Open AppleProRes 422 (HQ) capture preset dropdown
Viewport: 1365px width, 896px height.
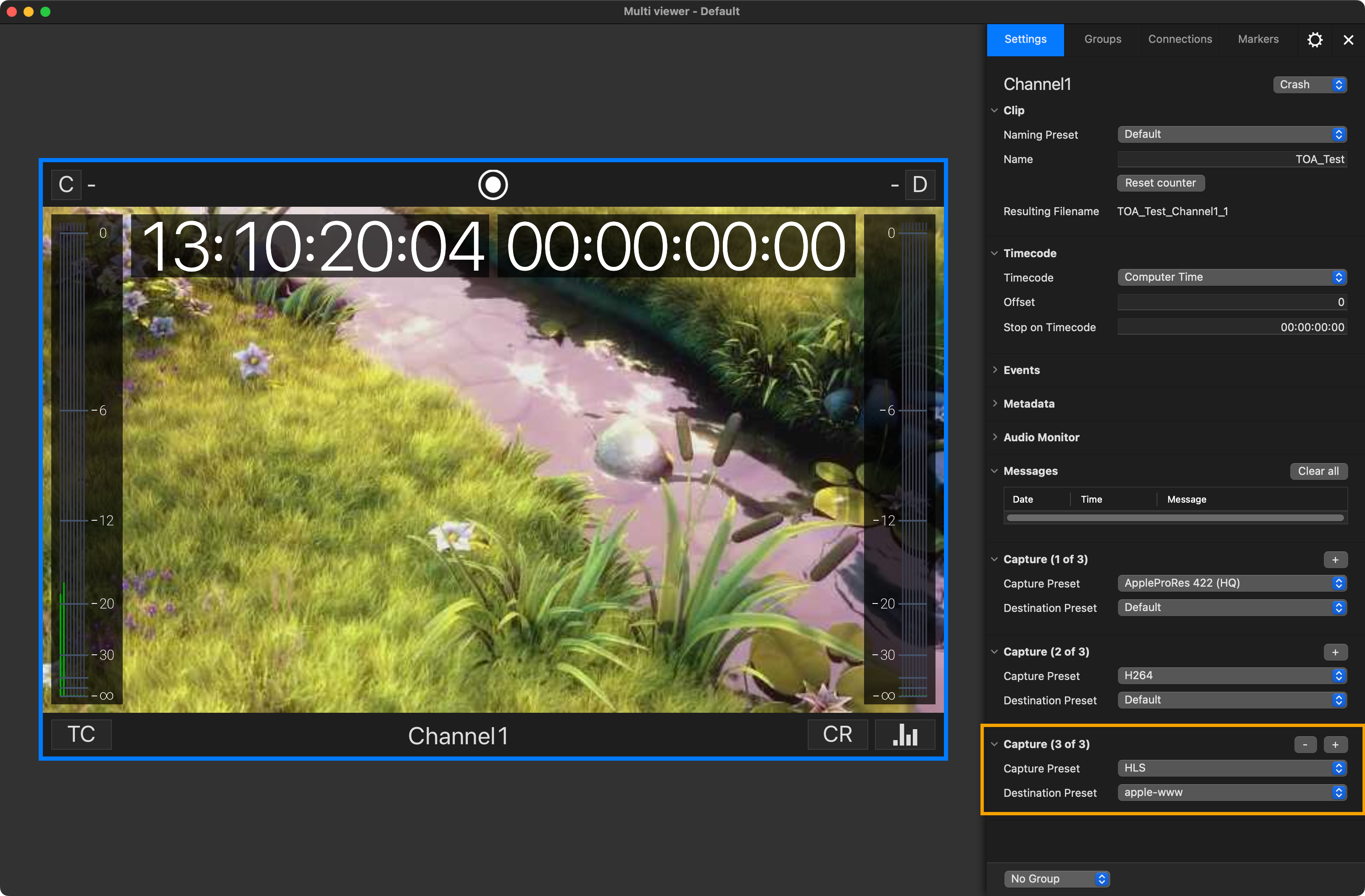pos(1232,583)
